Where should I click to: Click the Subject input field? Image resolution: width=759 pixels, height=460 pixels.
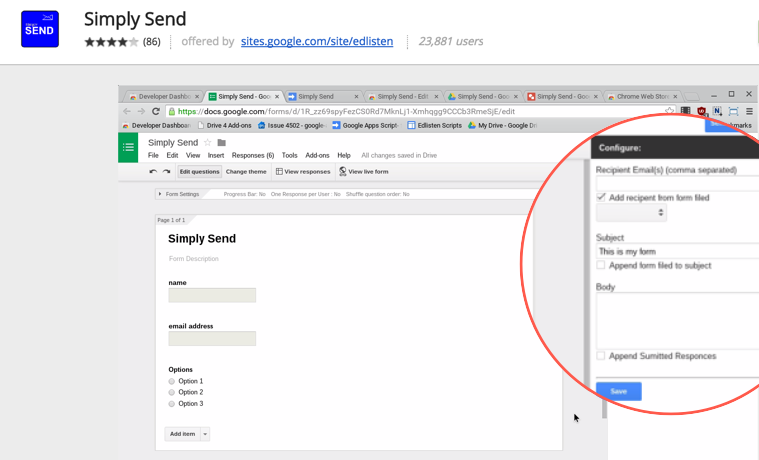coord(678,251)
